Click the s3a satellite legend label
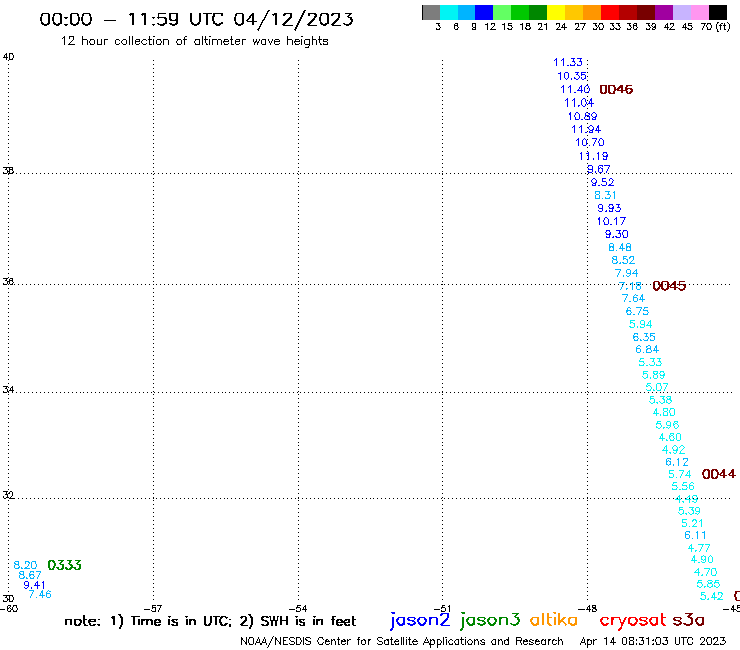 point(688,620)
